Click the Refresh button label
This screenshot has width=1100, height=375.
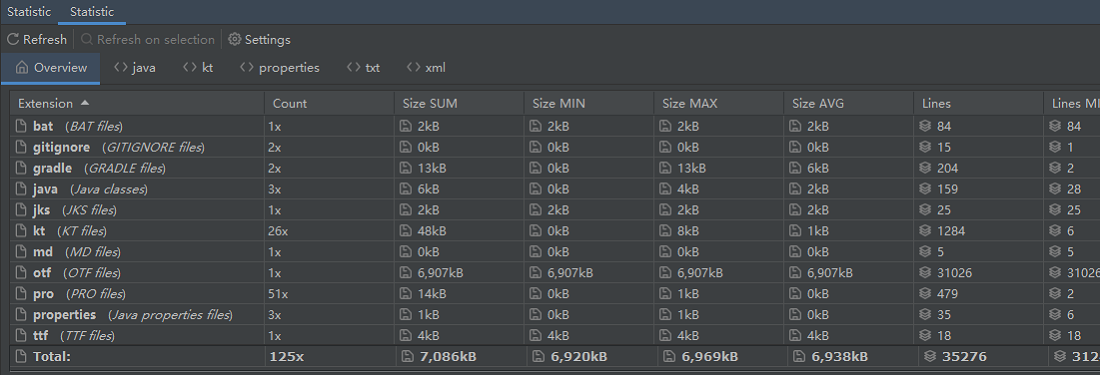(x=45, y=40)
